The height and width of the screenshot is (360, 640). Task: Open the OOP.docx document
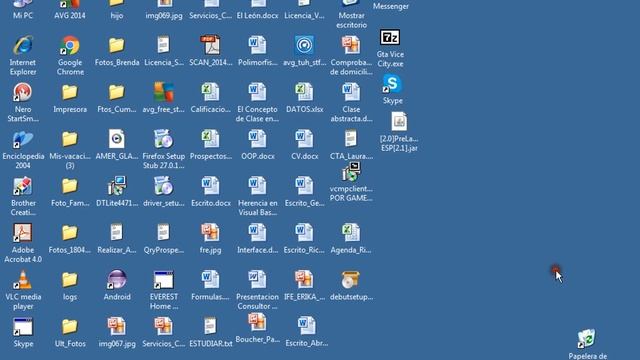coord(258,140)
